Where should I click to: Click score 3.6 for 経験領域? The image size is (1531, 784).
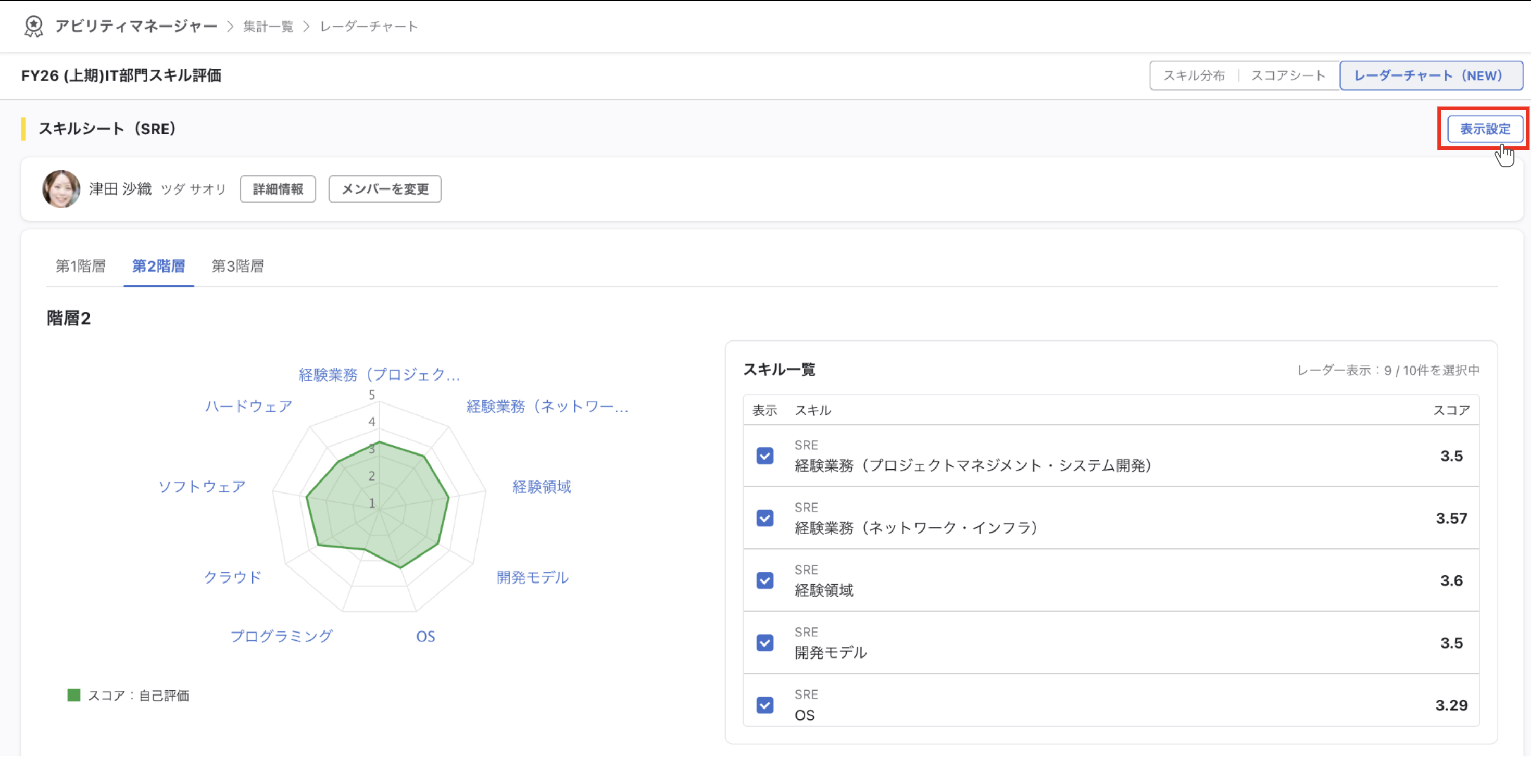pyautogui.click(x=1451, y=581)
